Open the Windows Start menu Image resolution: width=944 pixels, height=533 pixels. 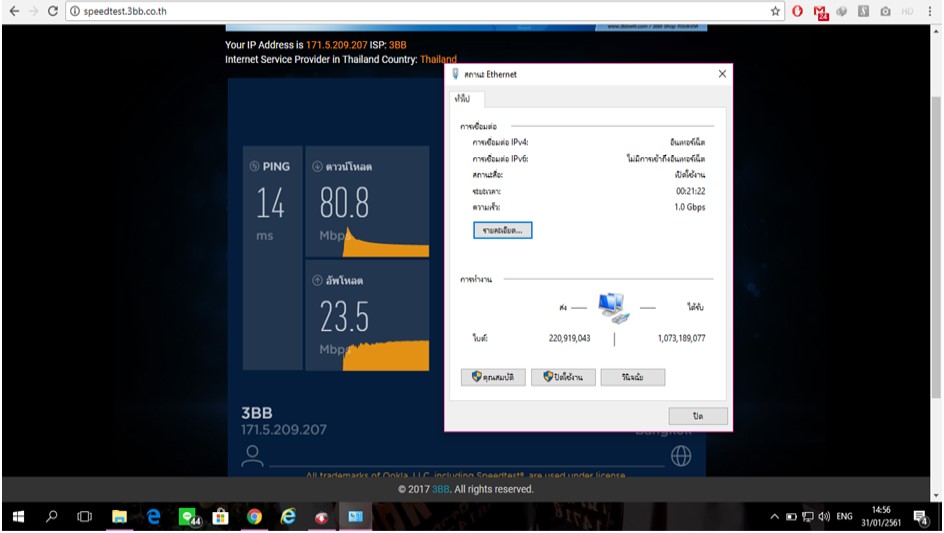(x=18, y=517)
